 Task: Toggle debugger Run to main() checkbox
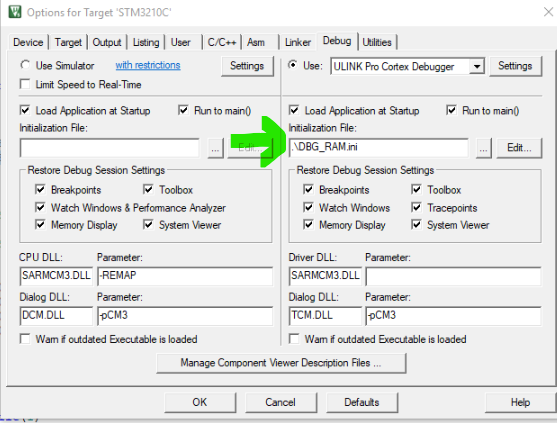[451, 110]
